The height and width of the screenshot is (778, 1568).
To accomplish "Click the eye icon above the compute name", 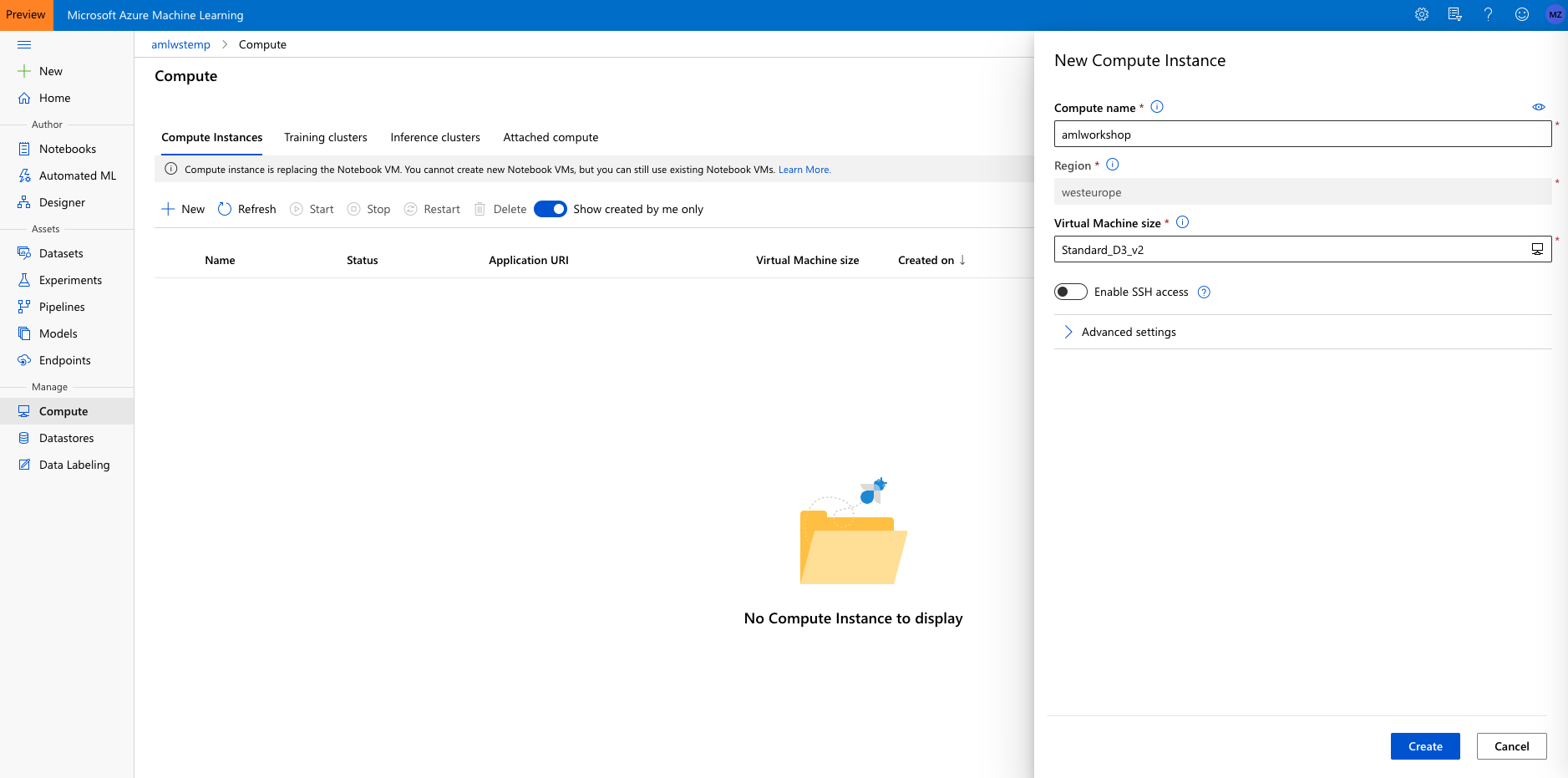I will [x=1539, y=107].
